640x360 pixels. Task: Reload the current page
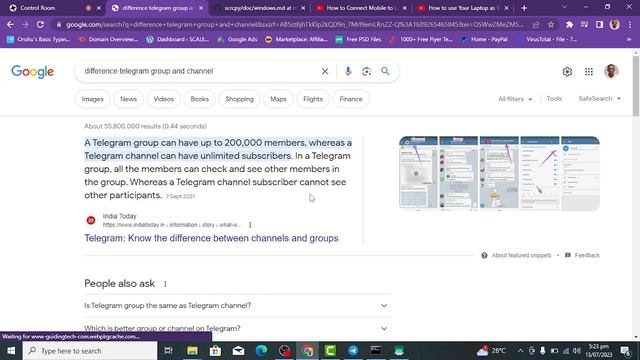click(40, 24)
